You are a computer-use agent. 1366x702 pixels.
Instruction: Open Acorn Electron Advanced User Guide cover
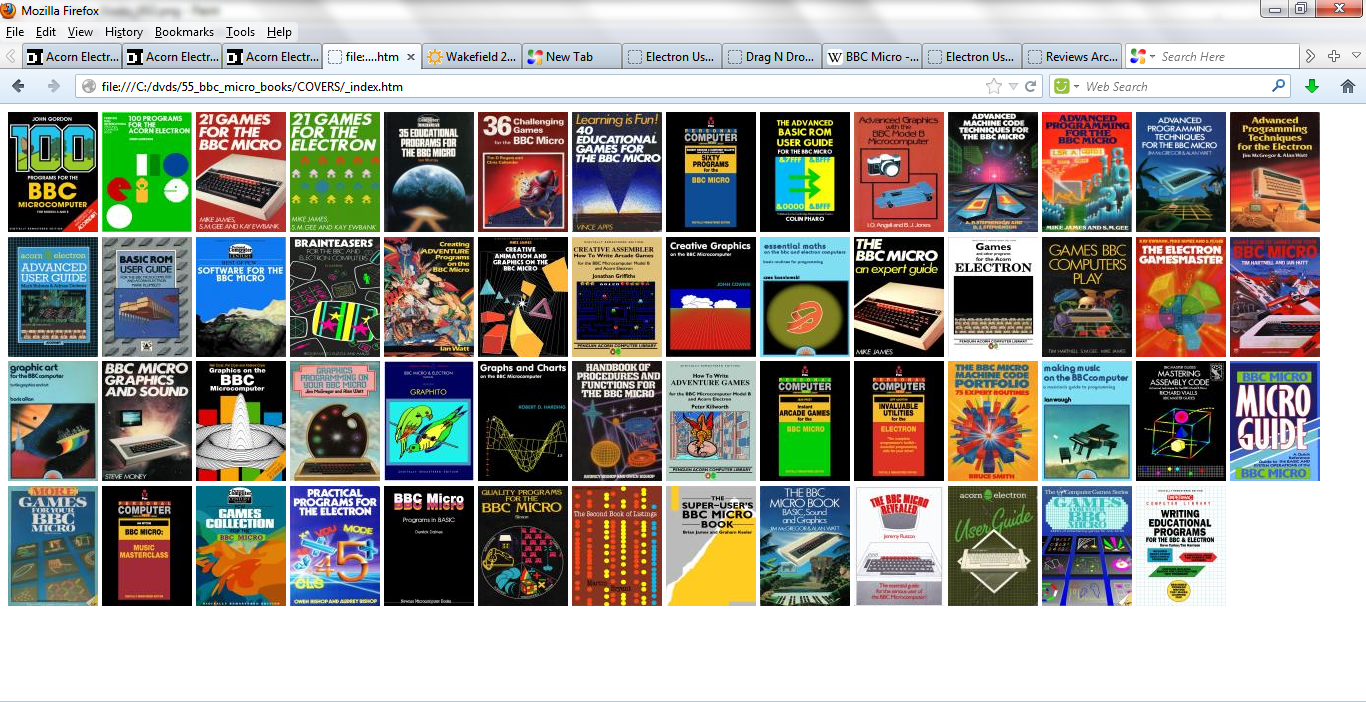pos(53,297)
